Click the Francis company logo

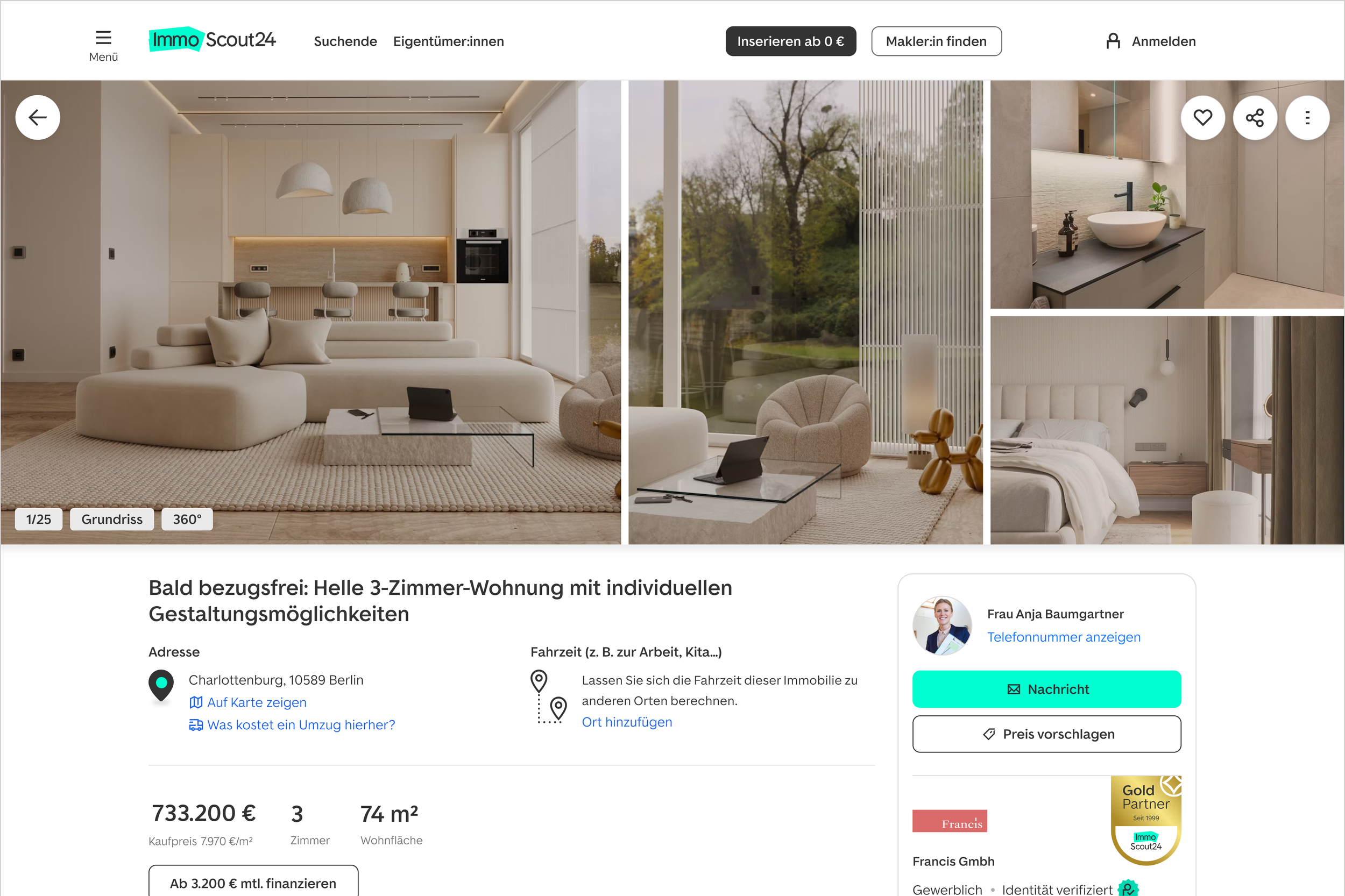(950, 821)
